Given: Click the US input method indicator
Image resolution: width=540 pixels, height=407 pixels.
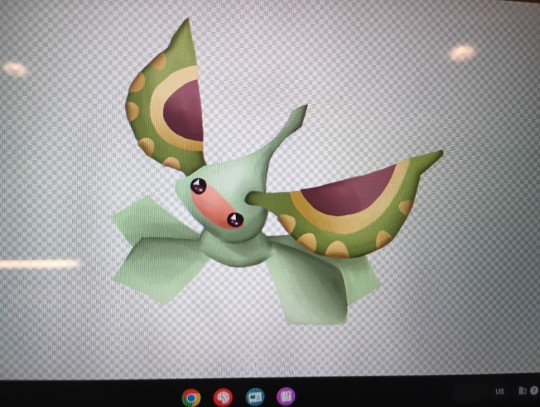Looking at the screenshot, I should [500, 392].
